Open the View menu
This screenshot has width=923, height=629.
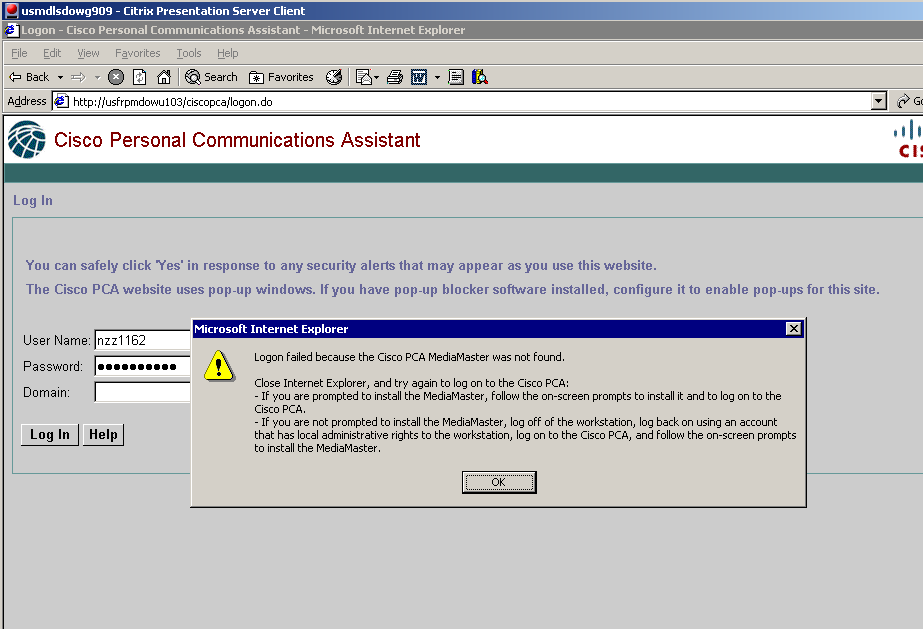88,54
